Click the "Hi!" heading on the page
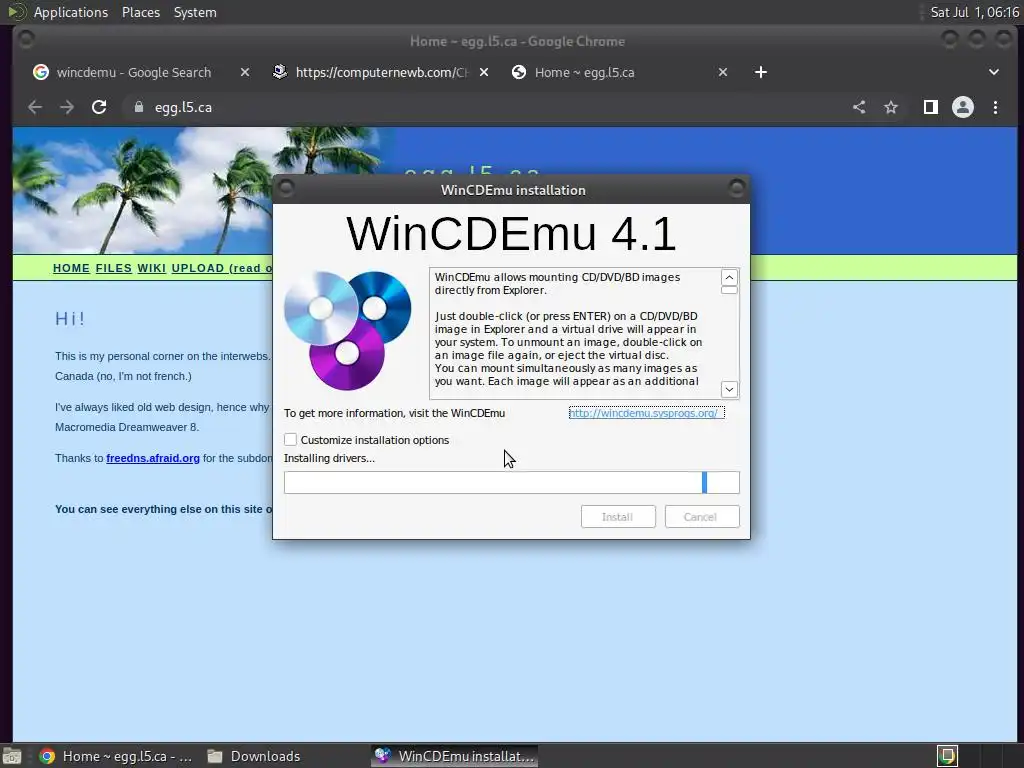The width and height of the screenshot is (1024, 768). (x=71, y=319)
